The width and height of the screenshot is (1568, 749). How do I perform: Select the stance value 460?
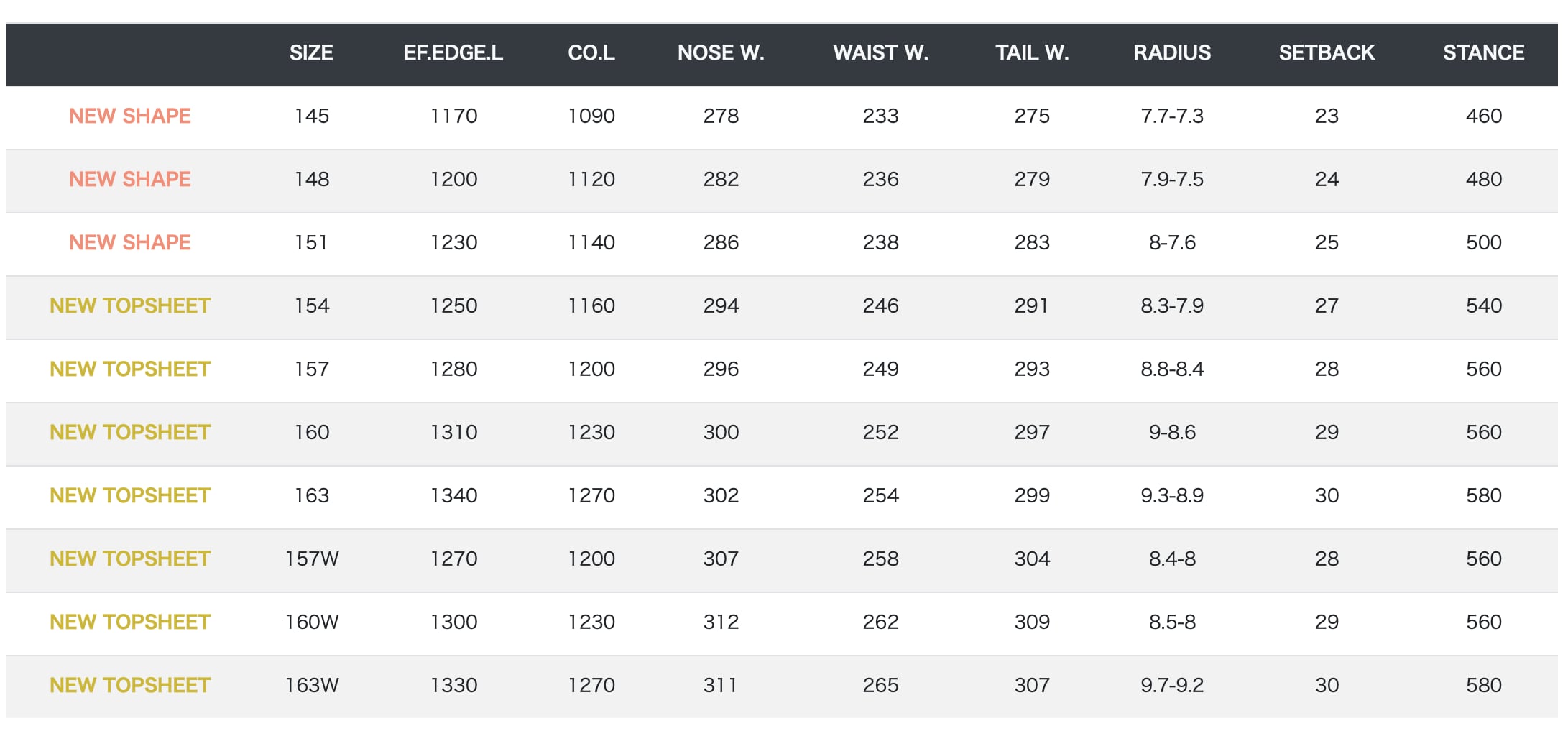1483,116
